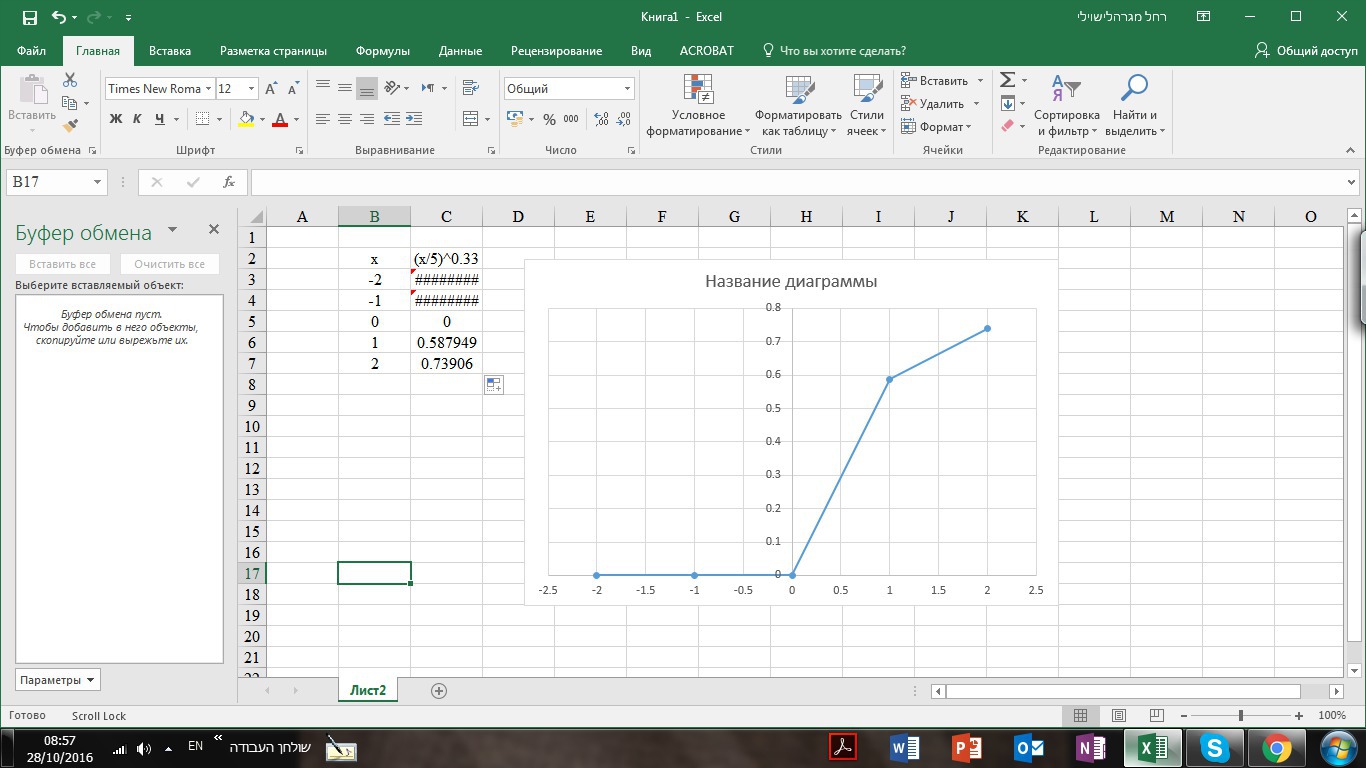Click the Clear eraser icon
1366x768 pixels.
click(1008, 126)
